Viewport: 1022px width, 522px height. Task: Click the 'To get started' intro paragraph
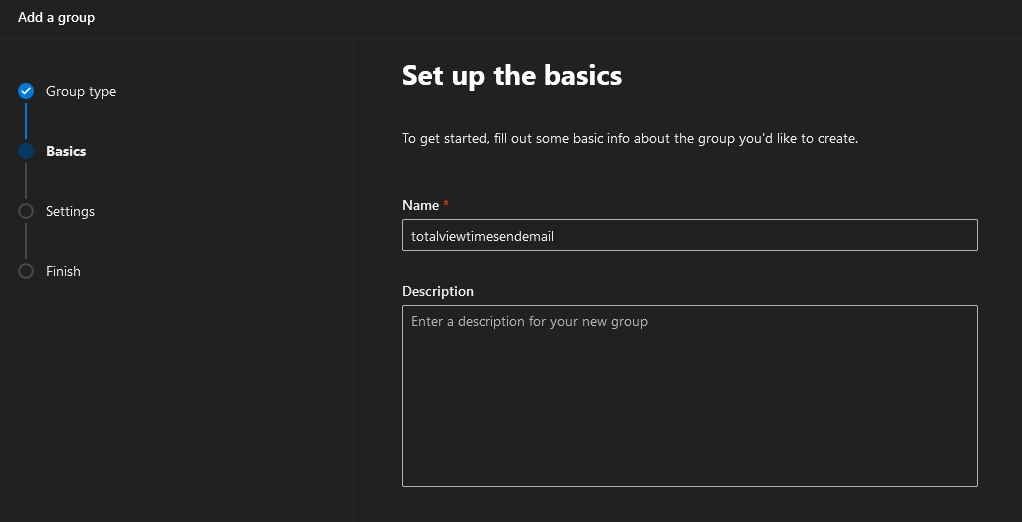pos(630,139)
